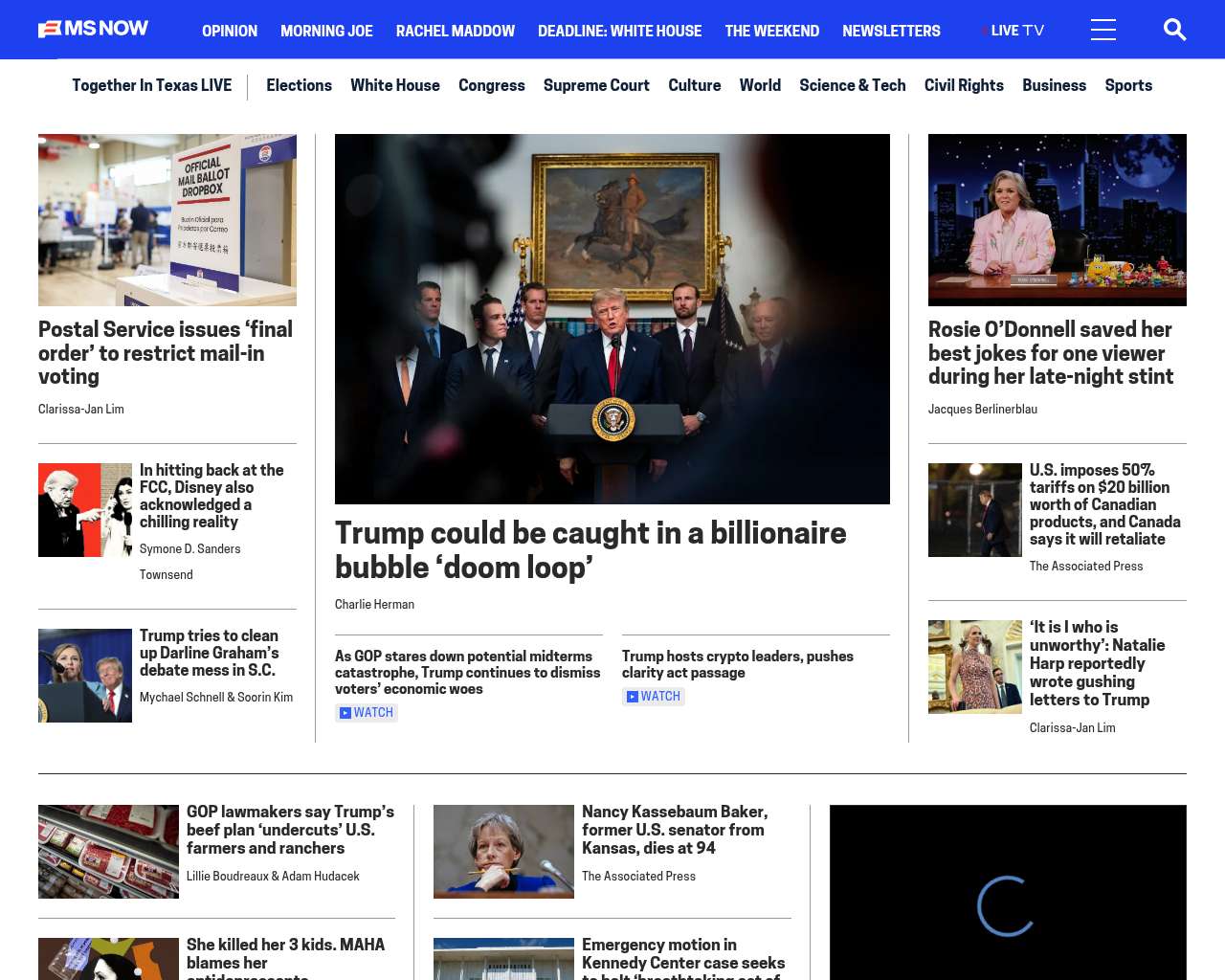Open the beef packages thumbnail

pos(108,852)
